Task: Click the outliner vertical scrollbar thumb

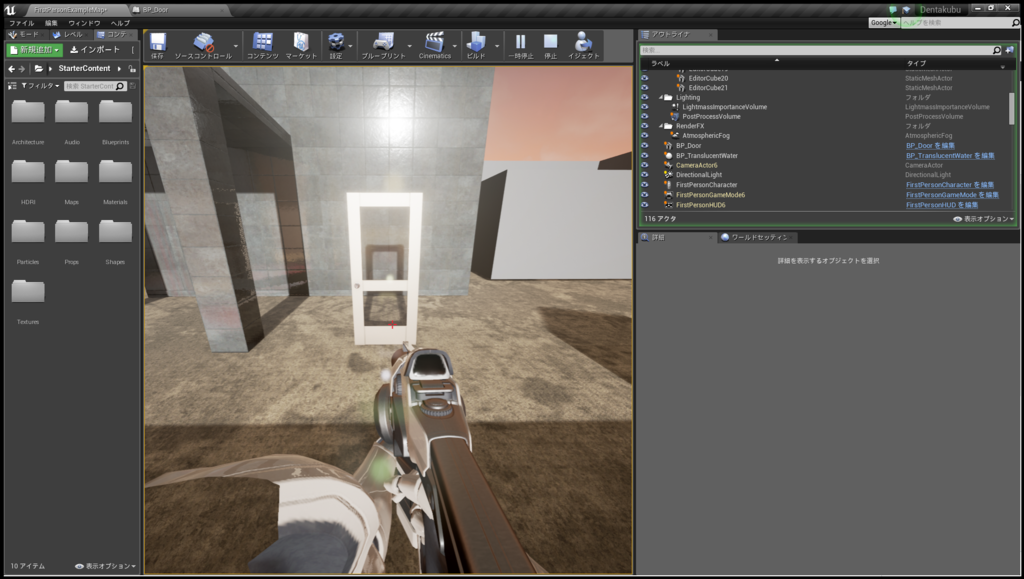Action: pyautogui.click(x=1012, y=108)
